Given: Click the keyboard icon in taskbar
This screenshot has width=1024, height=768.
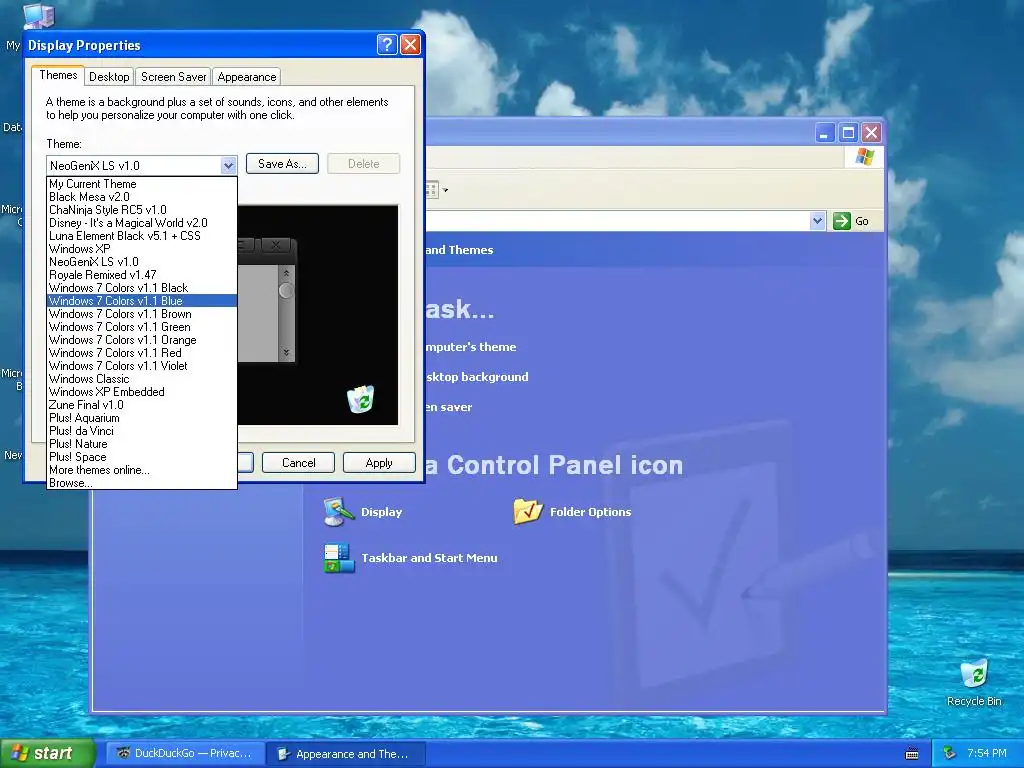Looking at the screenshot, I should pos(912,754).
